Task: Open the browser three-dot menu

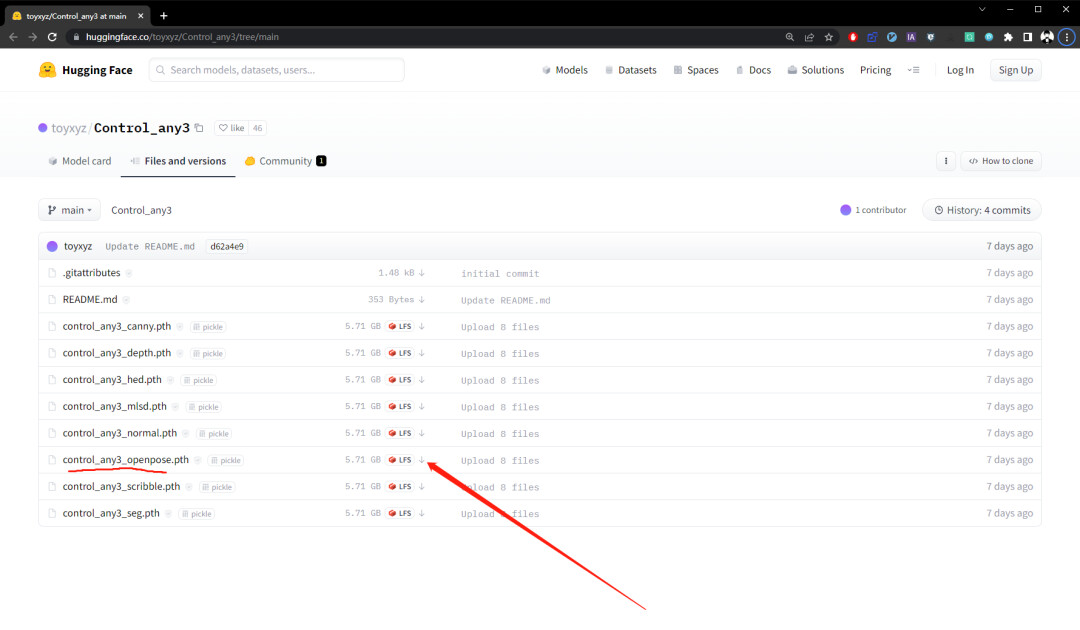Action: (1067, 37)
